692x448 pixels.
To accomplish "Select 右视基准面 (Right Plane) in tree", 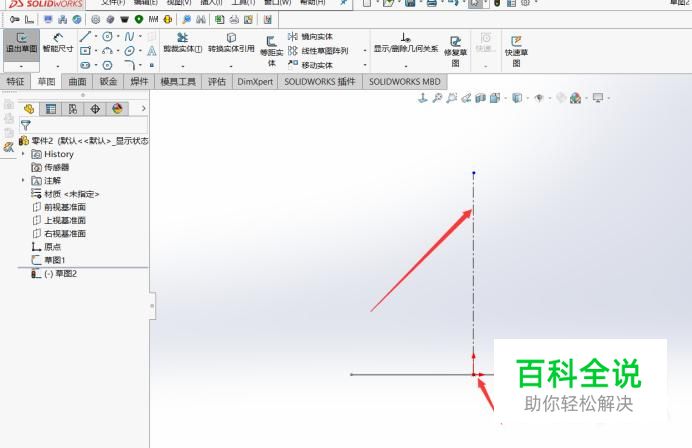I will 59,233.
